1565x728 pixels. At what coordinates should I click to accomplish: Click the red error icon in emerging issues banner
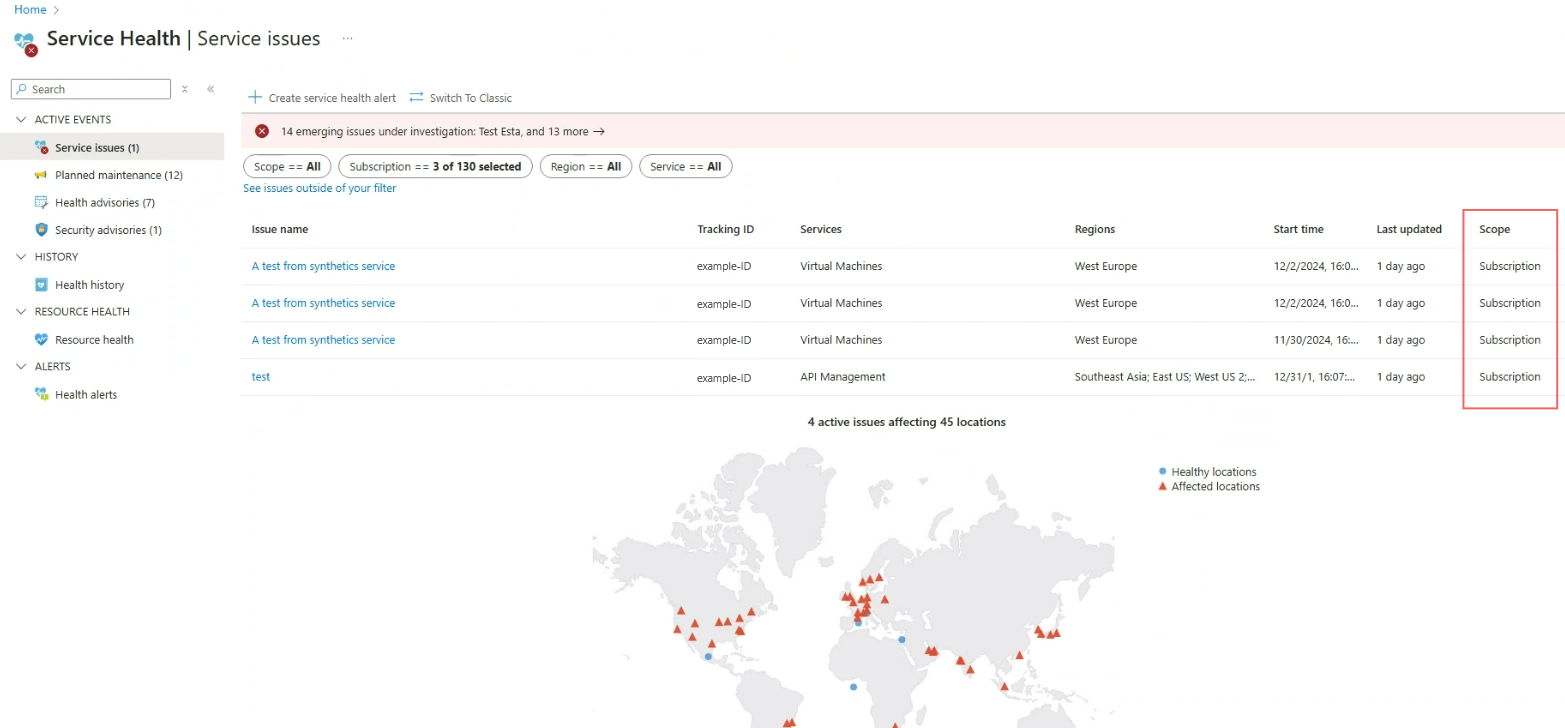coord(262,131)
